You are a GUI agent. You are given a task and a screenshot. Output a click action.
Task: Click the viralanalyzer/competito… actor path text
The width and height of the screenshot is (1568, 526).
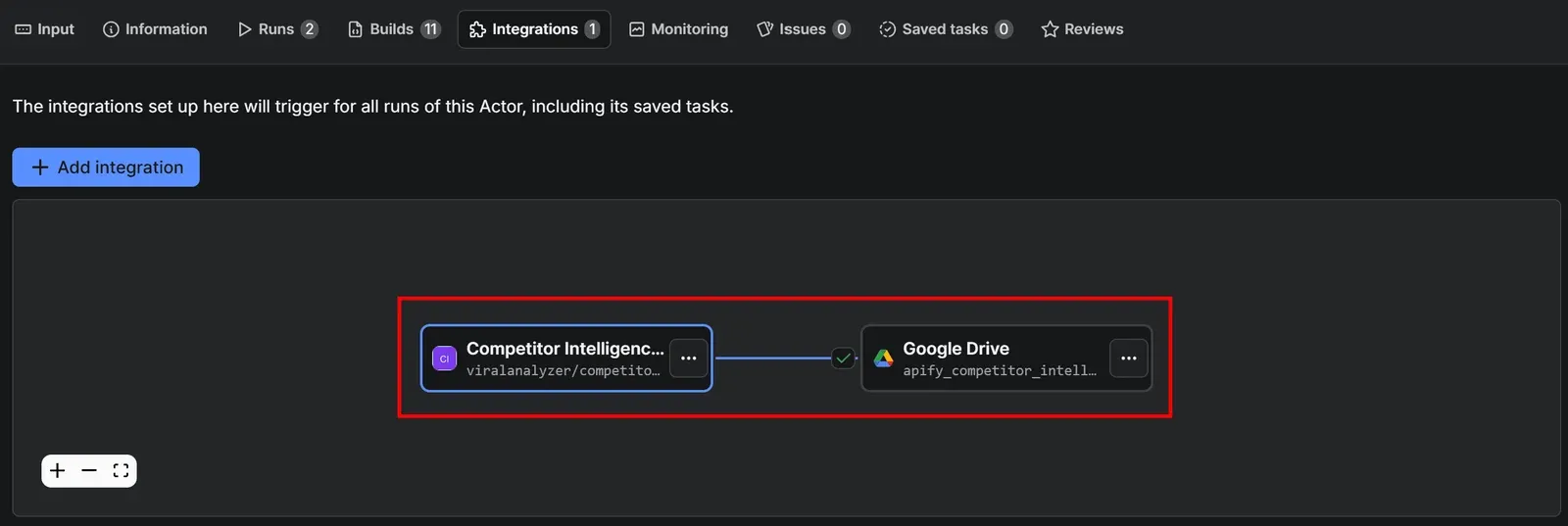tap(563, 371)
